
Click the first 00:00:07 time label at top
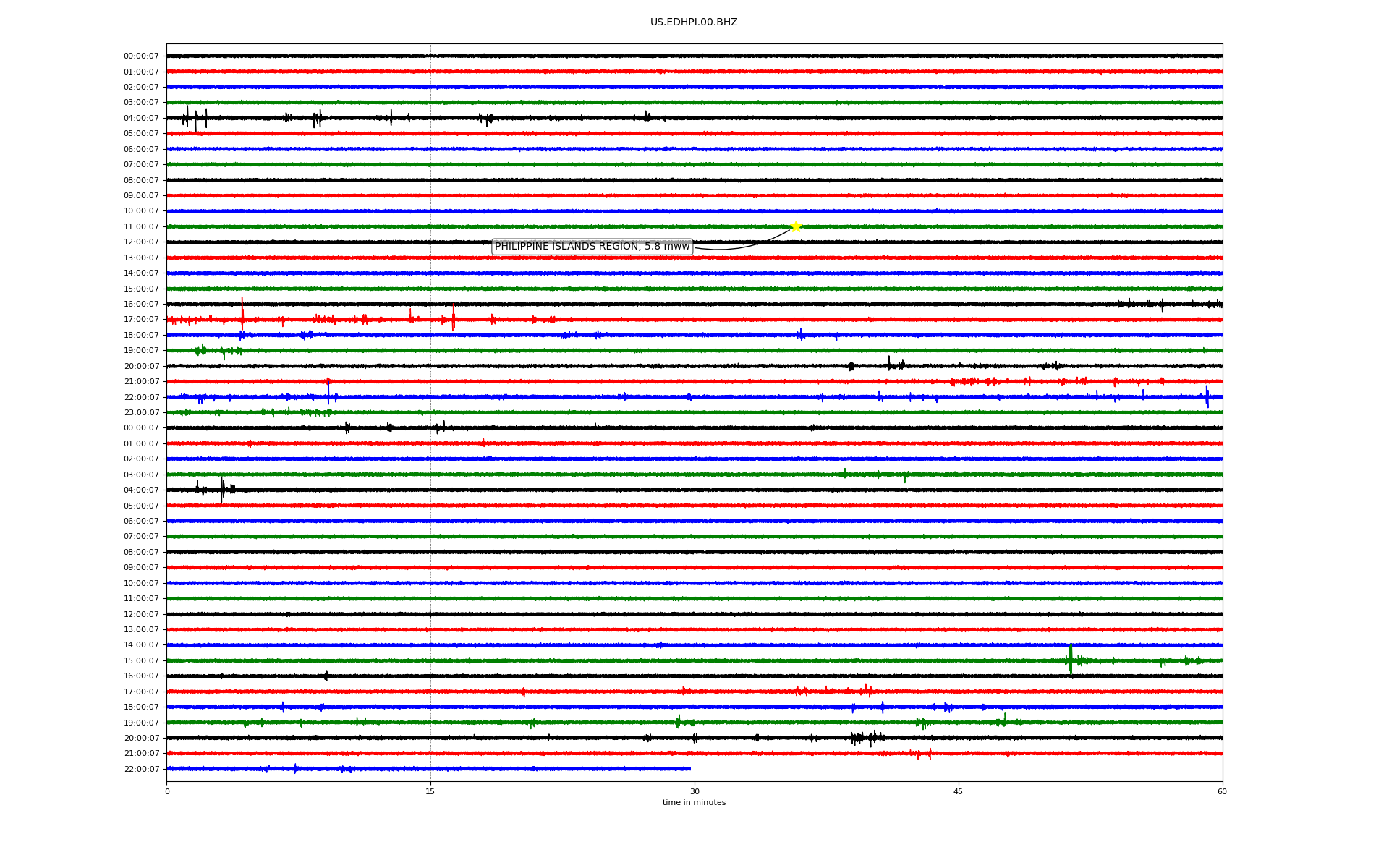[141, 56]
